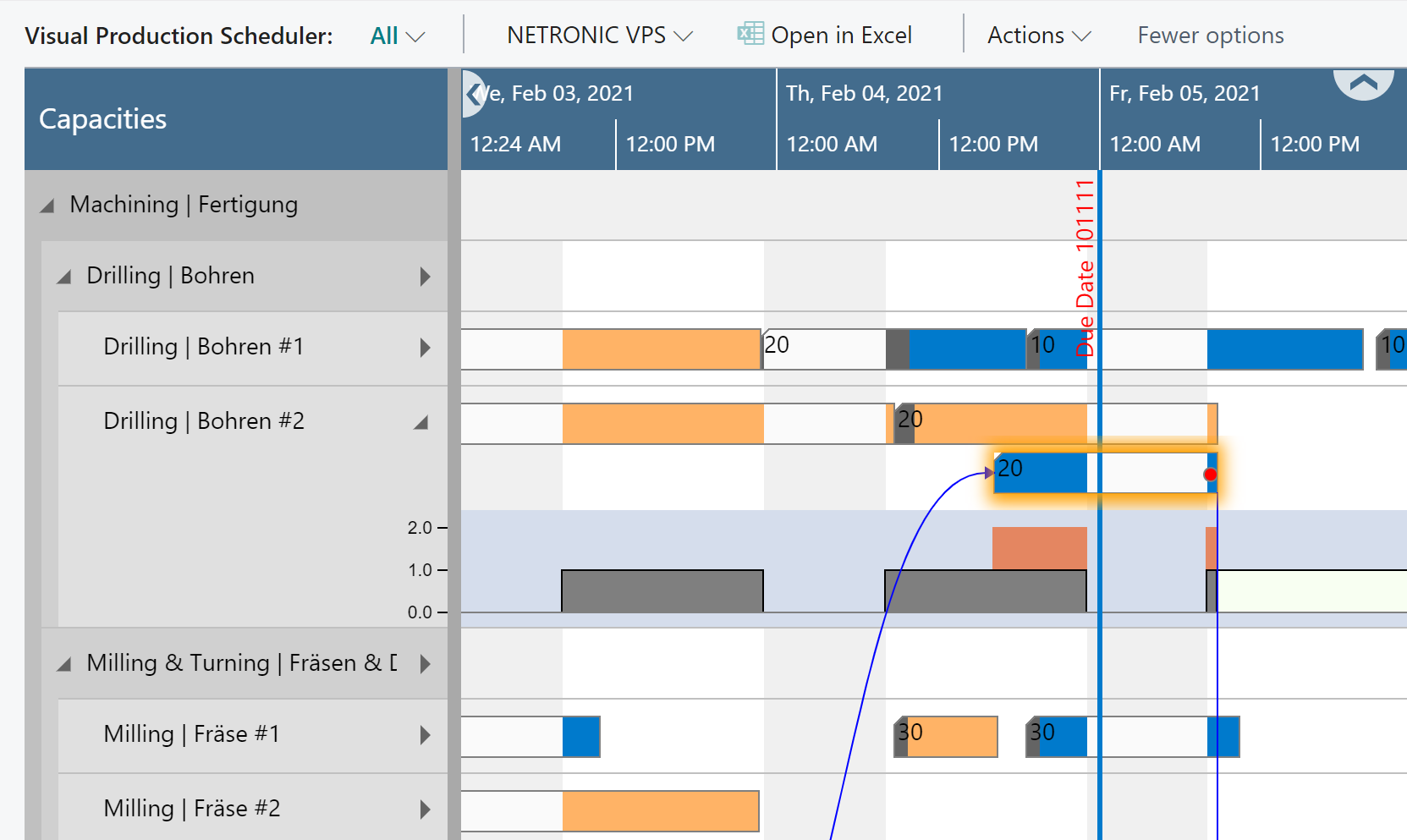Click the arrow icon on Milling & Turning | Fräsen row
Viewport: 1407px width, 840px height.
pyautogui.click(x=426, y=664)
